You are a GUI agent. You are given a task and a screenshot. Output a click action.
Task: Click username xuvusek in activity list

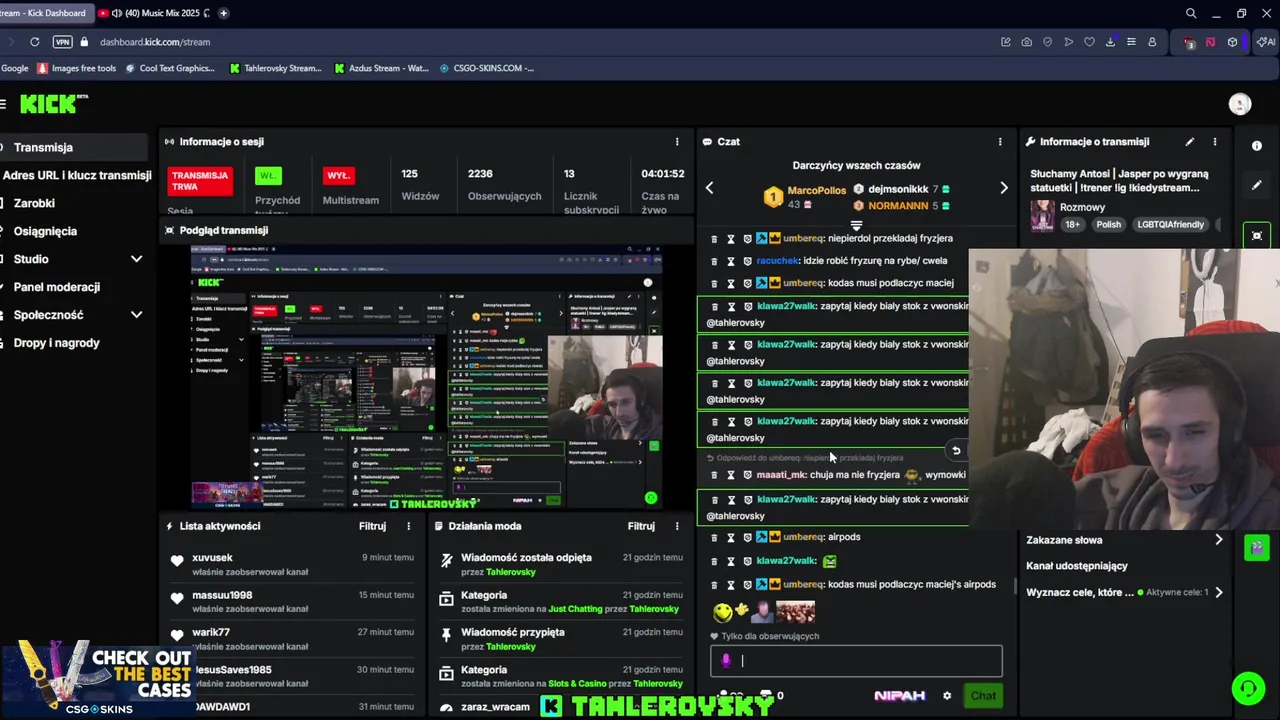(x=212, y=558)
